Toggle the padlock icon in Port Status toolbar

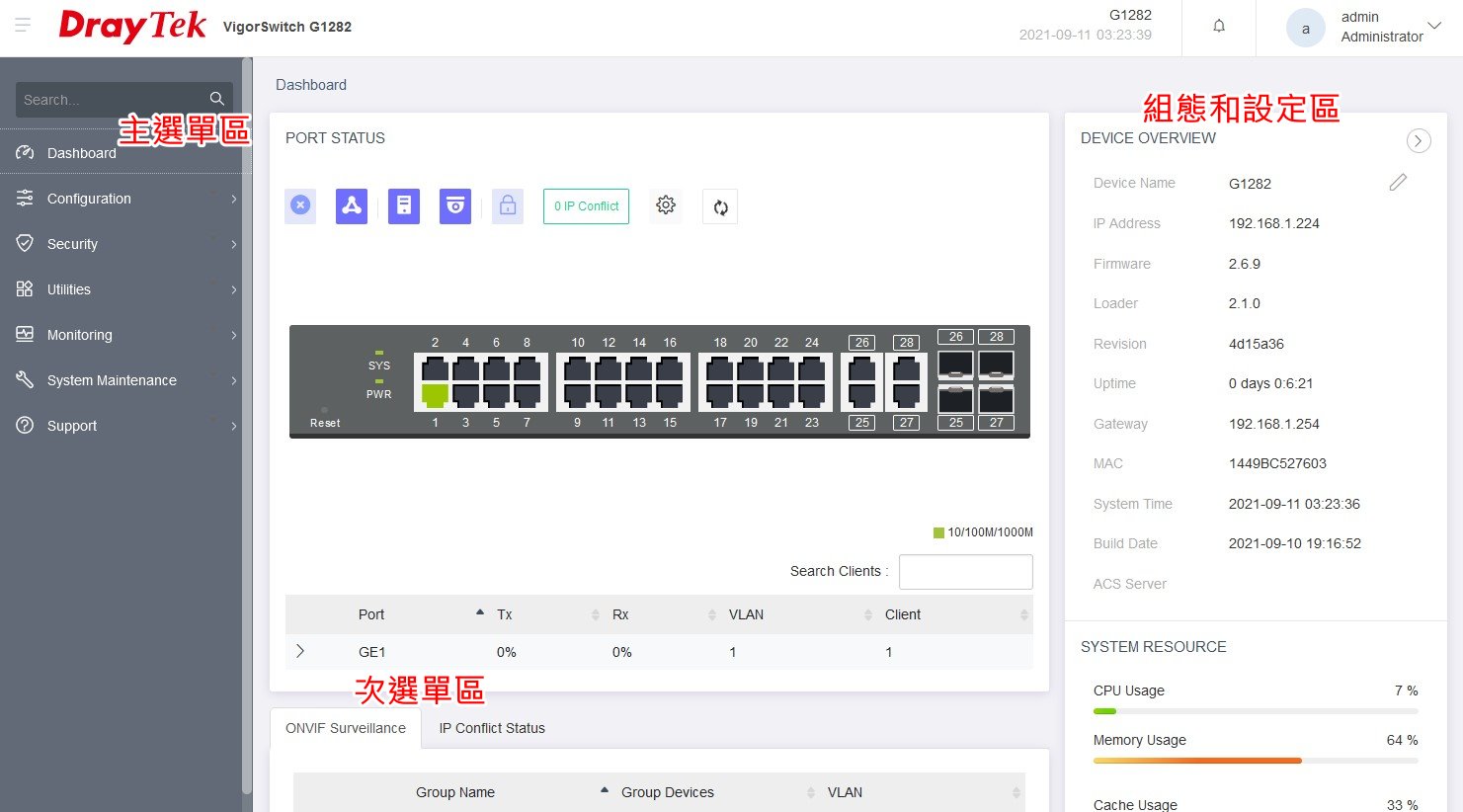507,205
